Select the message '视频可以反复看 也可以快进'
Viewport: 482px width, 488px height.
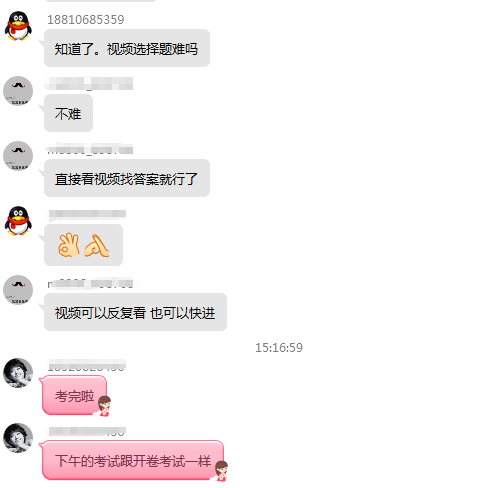coord(135,312)
